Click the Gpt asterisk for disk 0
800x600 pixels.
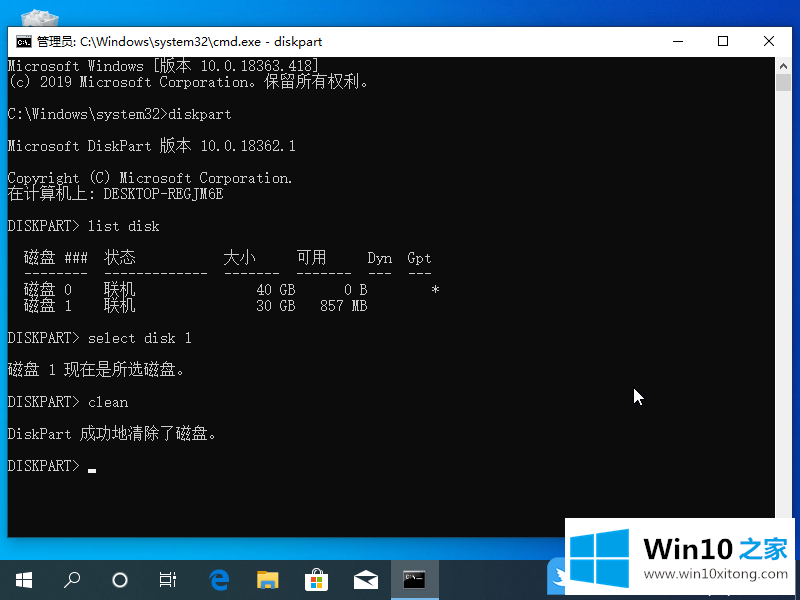pyautogui.click(x=435, y=290)
